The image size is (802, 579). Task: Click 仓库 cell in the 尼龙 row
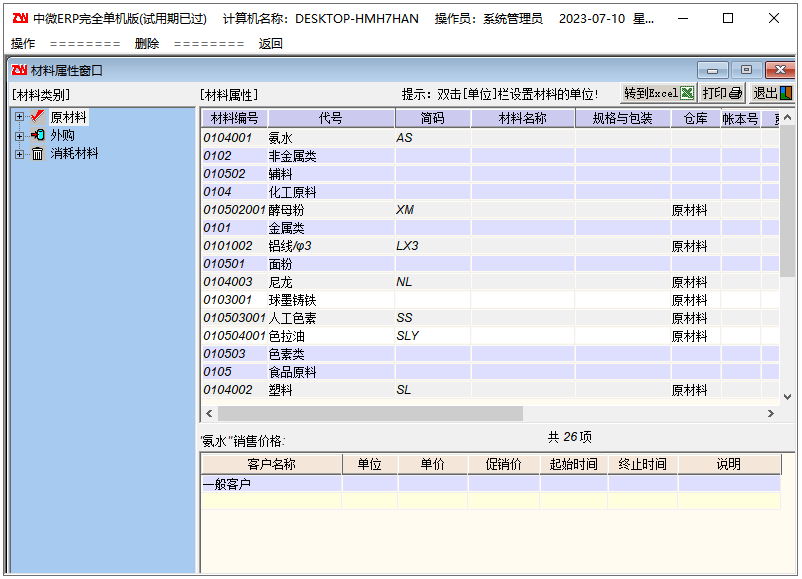coord(696,282)
